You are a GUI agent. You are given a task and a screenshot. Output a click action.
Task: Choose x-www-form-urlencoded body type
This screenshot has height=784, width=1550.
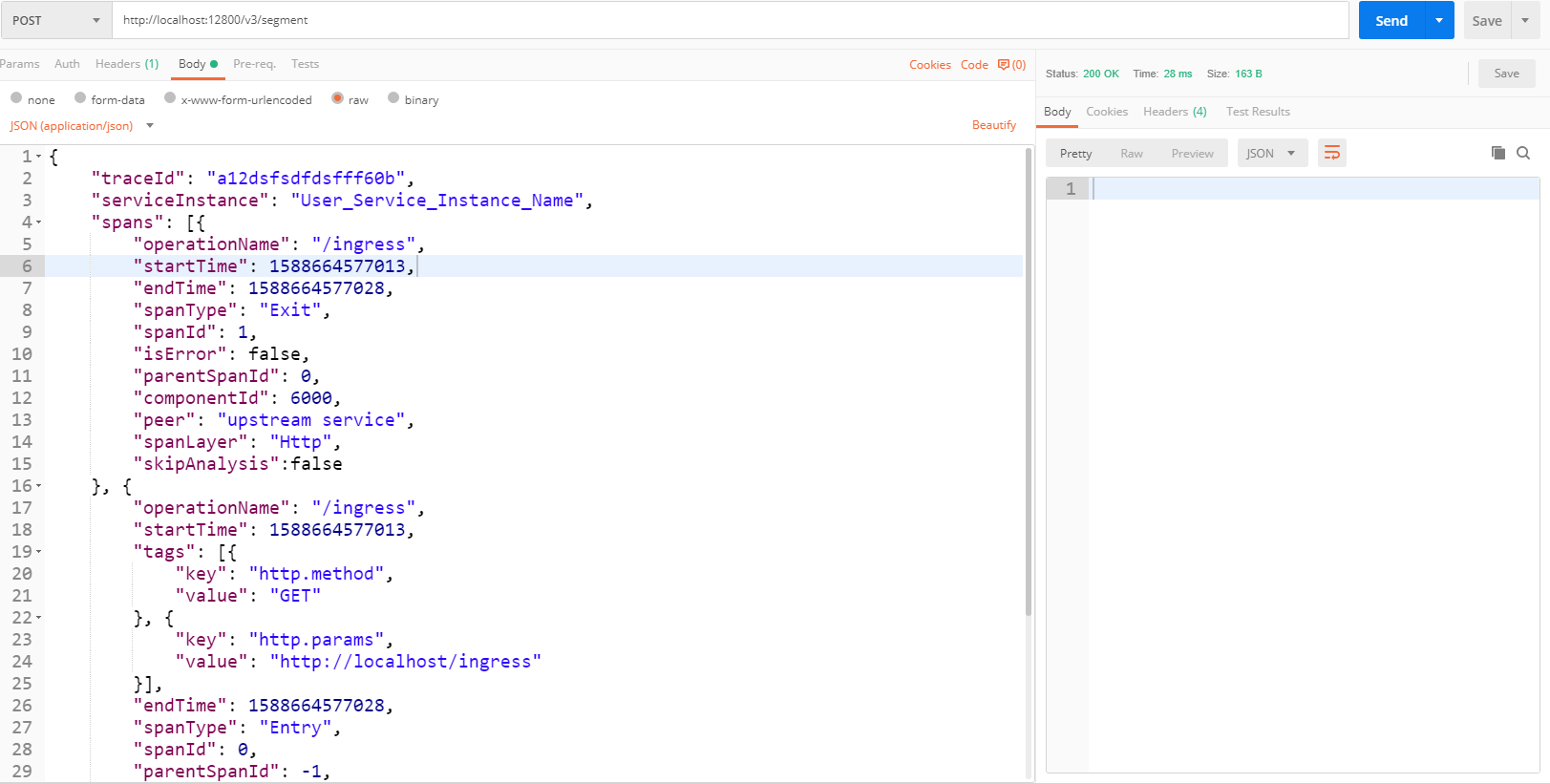pos(170,97)
